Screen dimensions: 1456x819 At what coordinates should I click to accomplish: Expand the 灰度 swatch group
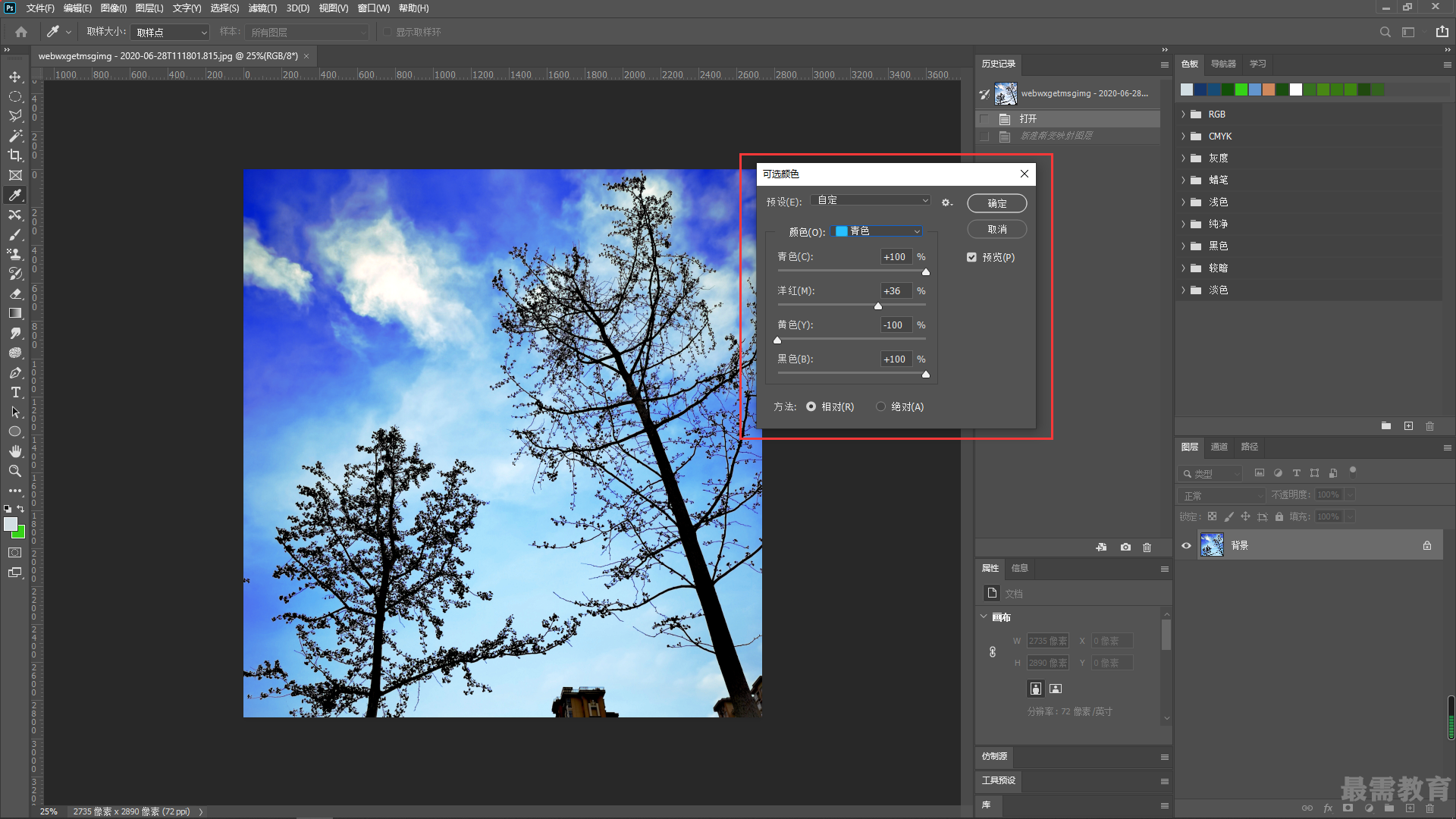(1183, 158)
